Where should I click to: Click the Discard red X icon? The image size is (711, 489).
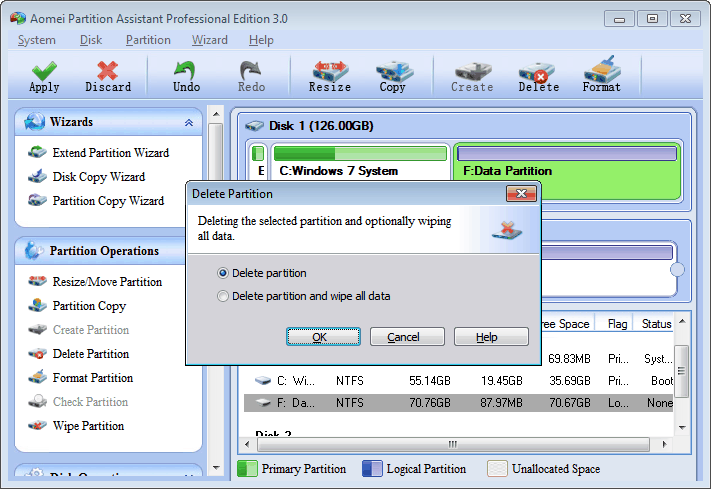click(x=107, y=71)
